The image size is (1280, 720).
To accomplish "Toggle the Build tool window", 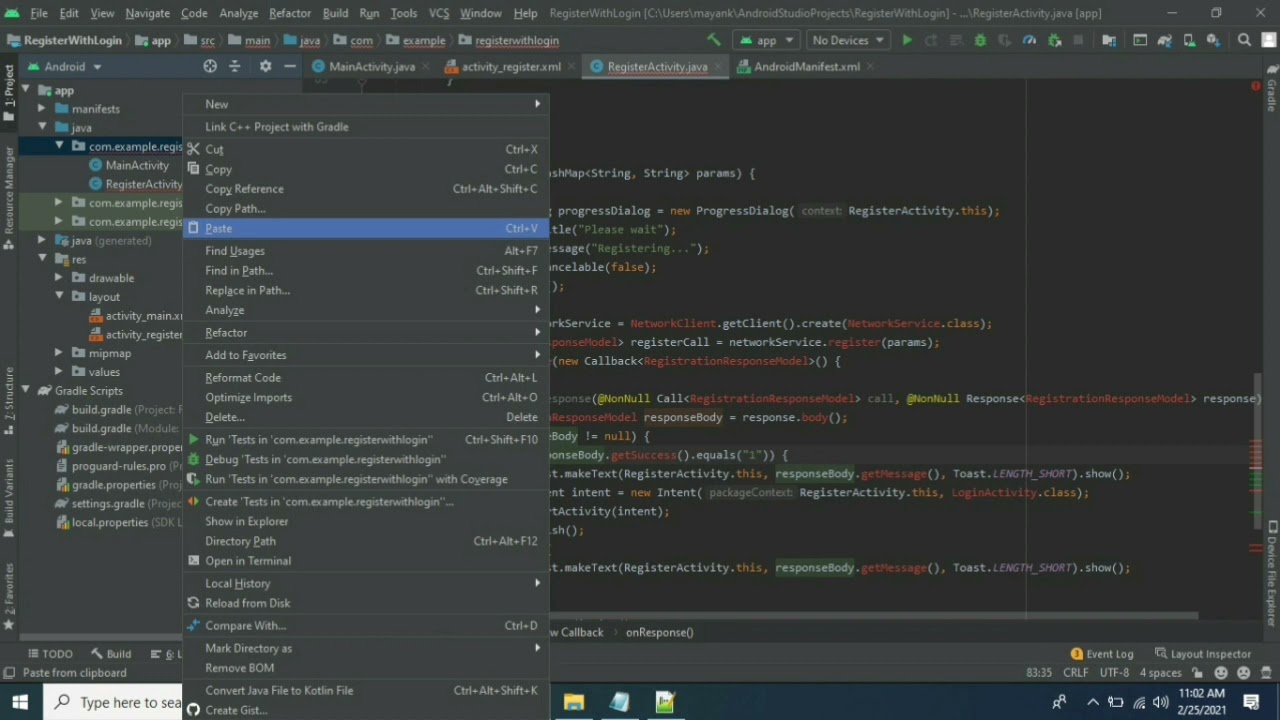I will (112, 654).
